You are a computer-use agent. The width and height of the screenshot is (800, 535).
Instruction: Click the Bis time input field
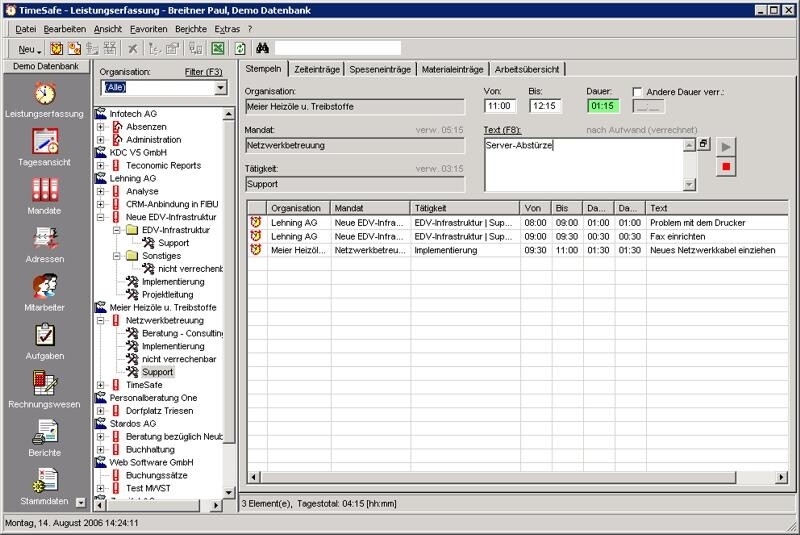[x=545, y=105]
